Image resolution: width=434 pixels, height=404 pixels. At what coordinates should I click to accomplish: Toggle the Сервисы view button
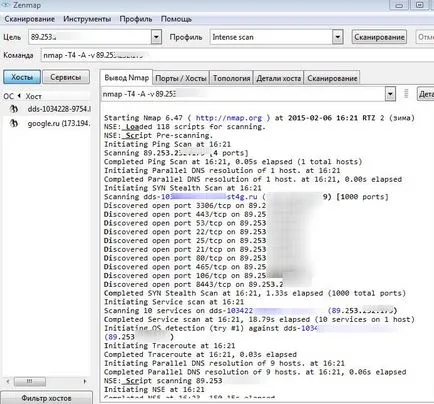click(66, 77)
